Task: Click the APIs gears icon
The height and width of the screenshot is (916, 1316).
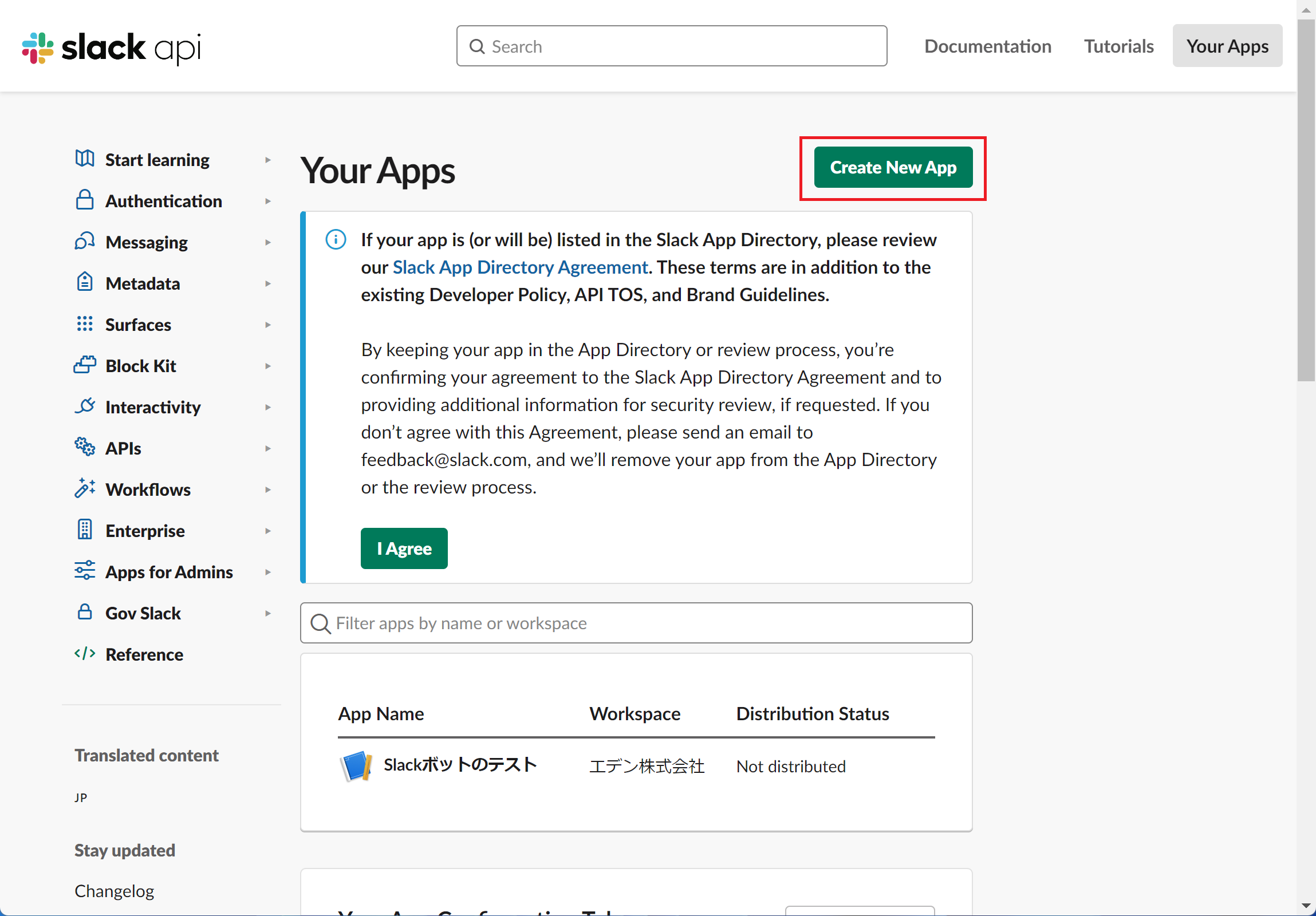Action: pos(85,447)
